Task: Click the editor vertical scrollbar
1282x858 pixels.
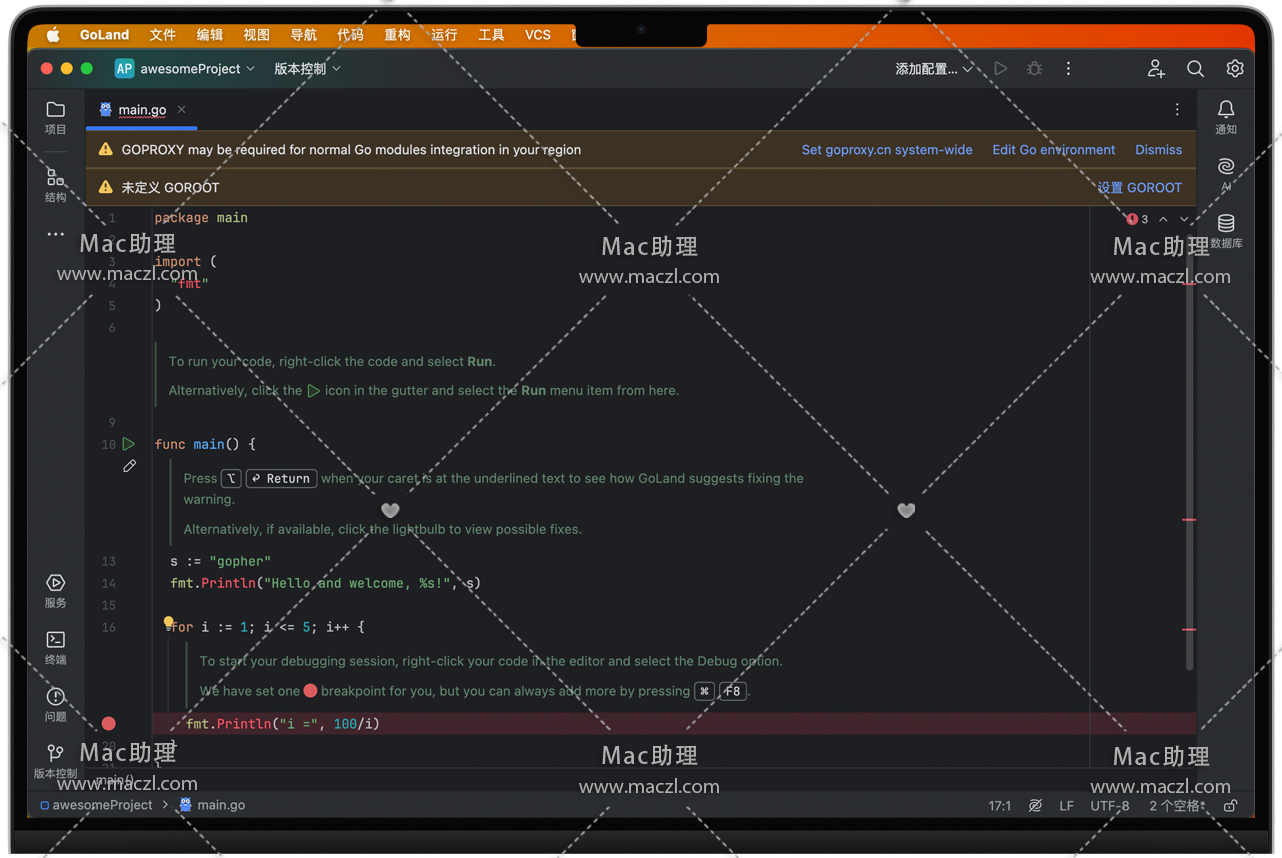Action: (x=1189, y=450)
